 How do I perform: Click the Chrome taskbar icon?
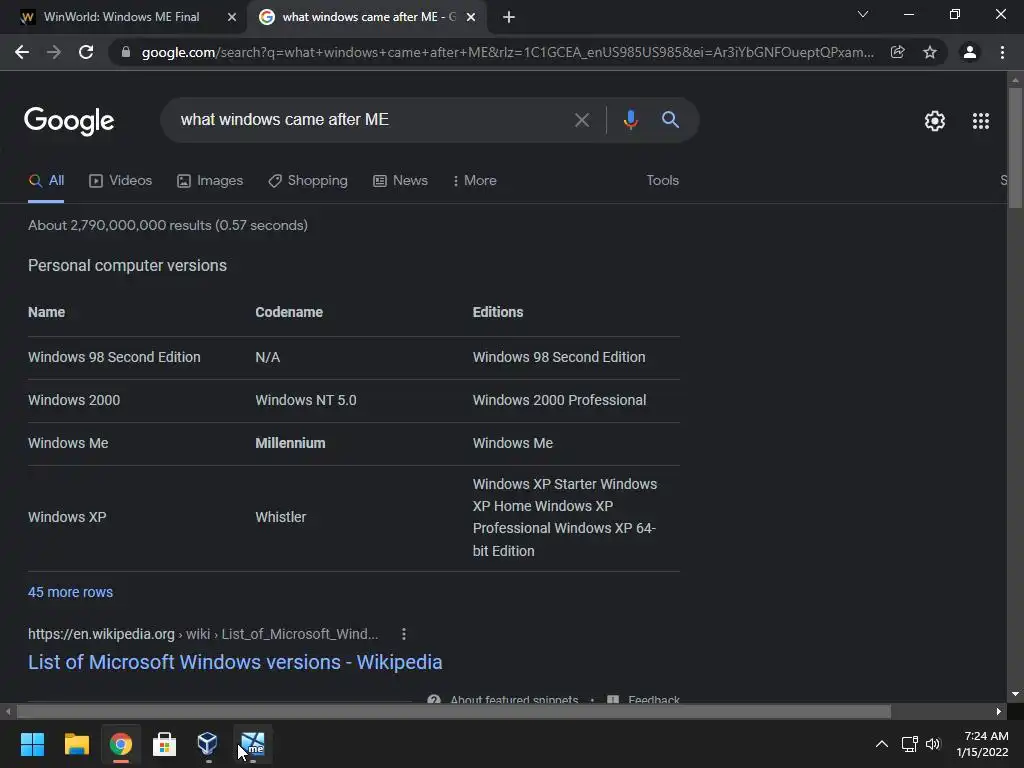tap(121, 744)
